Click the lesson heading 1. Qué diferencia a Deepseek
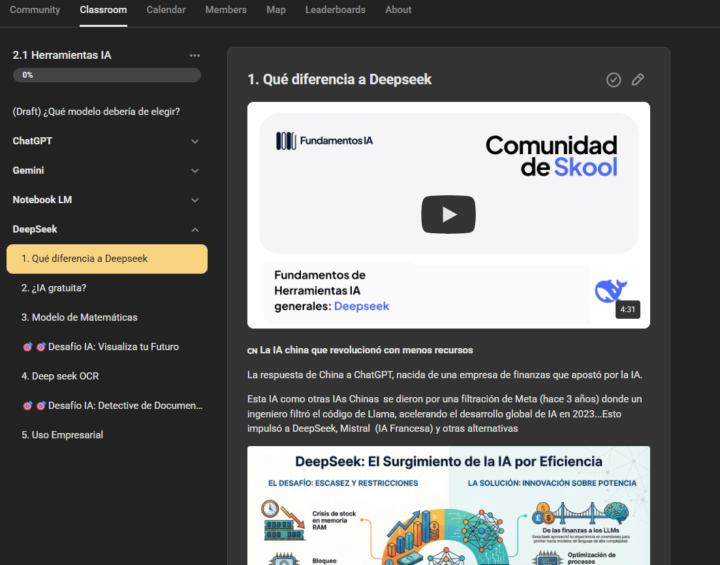The width and height of the screenshot is (720, 565). pyautogui.click(x=339, y=79)
